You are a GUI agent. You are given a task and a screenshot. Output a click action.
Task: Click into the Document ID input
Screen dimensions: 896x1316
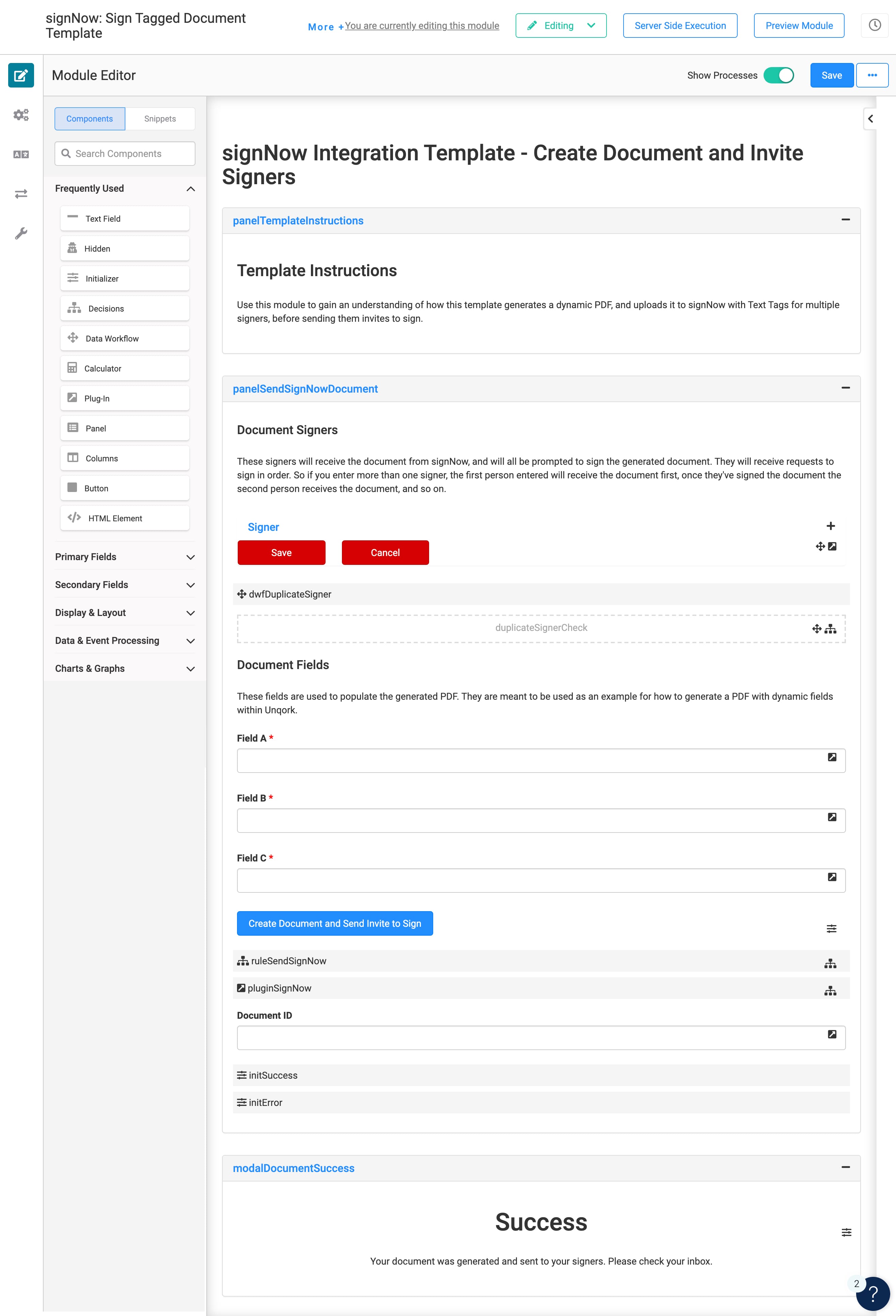coord(541,1038)
